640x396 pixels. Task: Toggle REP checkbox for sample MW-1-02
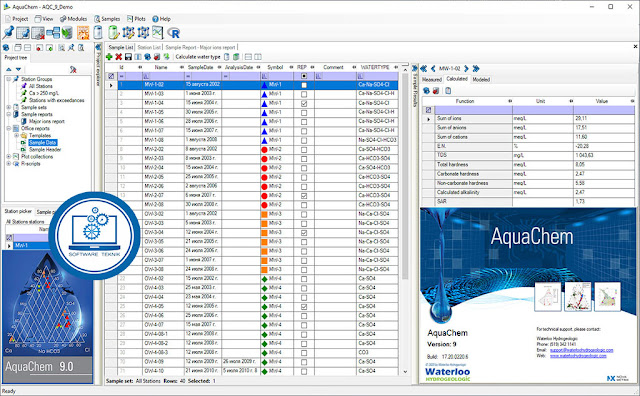(304, 85)
